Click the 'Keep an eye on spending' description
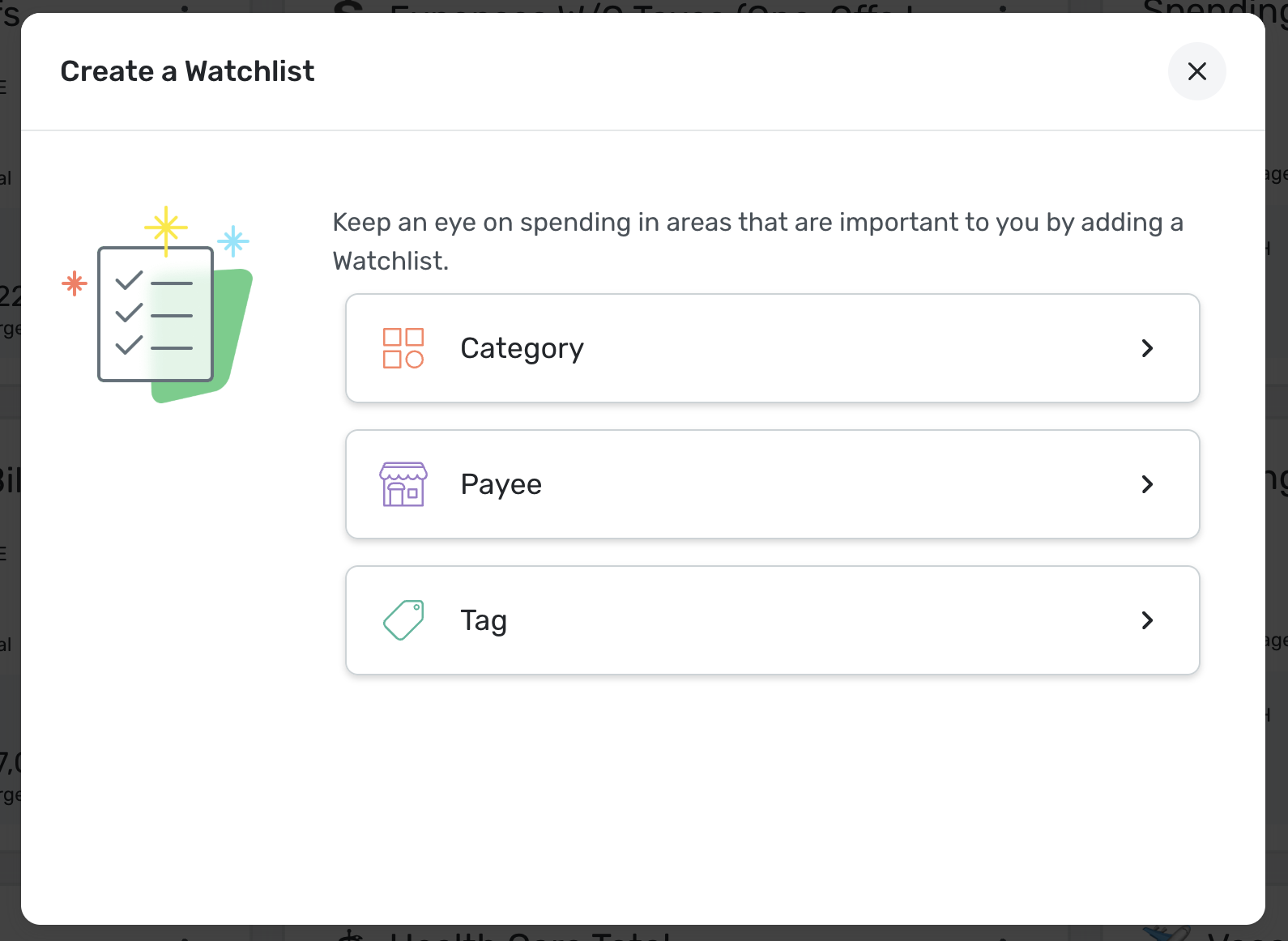 pos(757,223)
